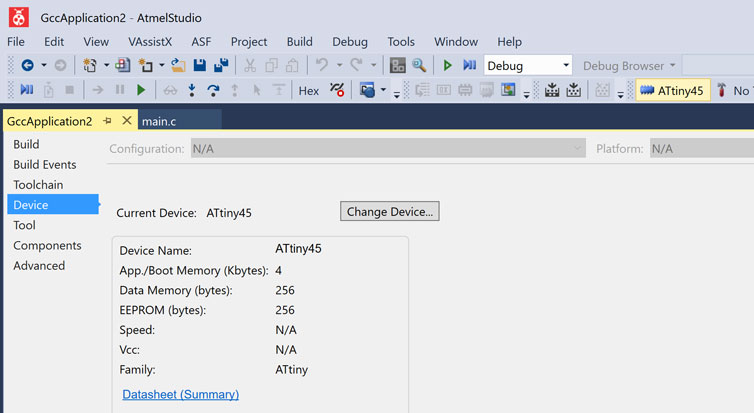Click the Navigate Backward arrow icon

(27, 65)
